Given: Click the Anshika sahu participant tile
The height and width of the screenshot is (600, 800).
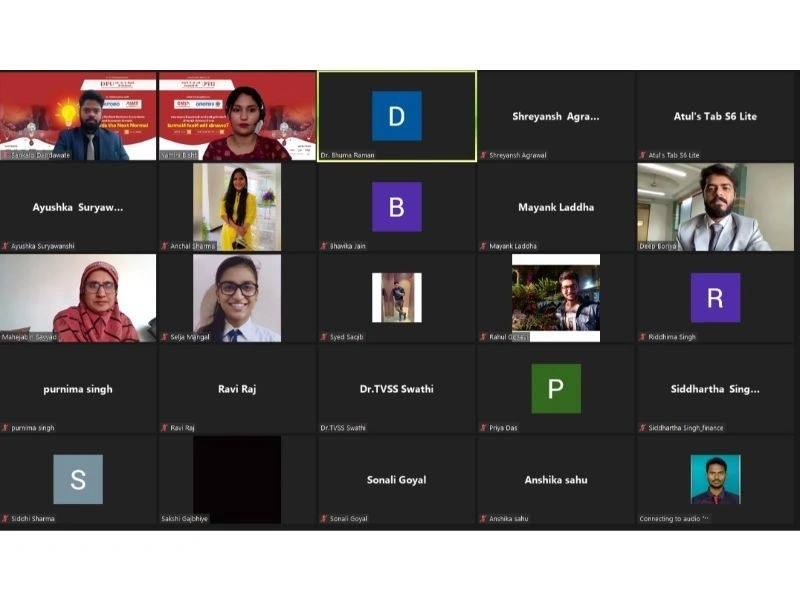Looking at the screenshot, I should coord(556,479).
